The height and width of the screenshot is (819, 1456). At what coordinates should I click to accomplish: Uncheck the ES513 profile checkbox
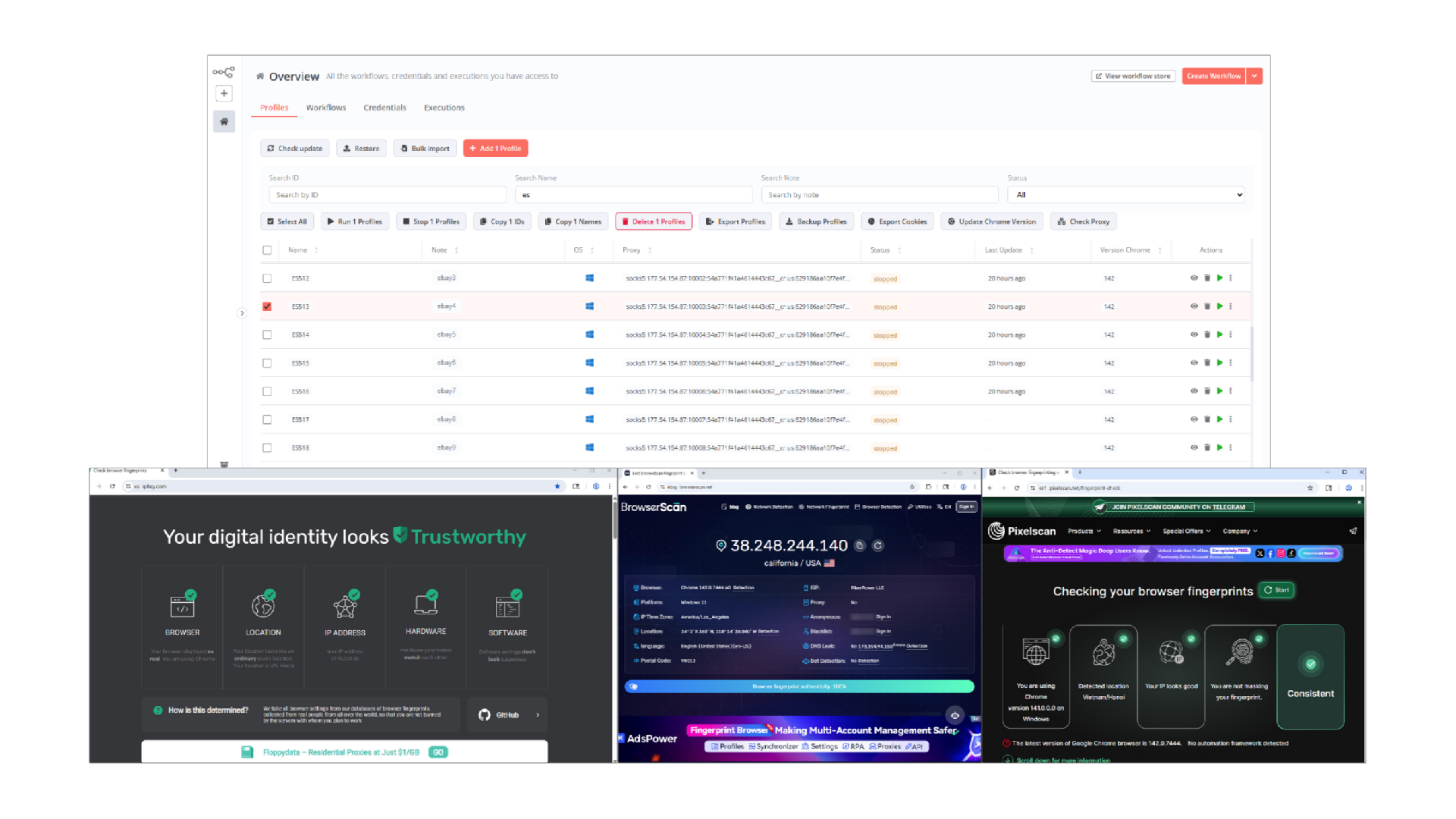click(267, 306)
